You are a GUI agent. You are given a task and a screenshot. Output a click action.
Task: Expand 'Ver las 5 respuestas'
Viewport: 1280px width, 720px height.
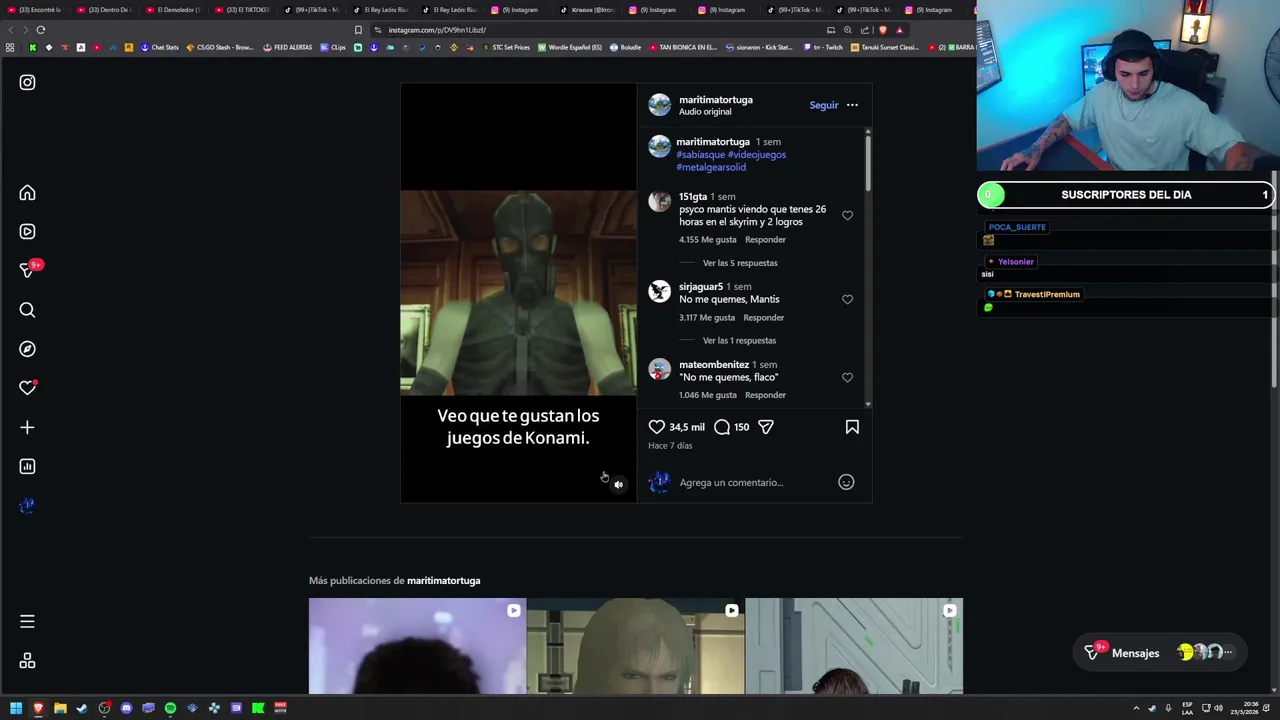740,263
